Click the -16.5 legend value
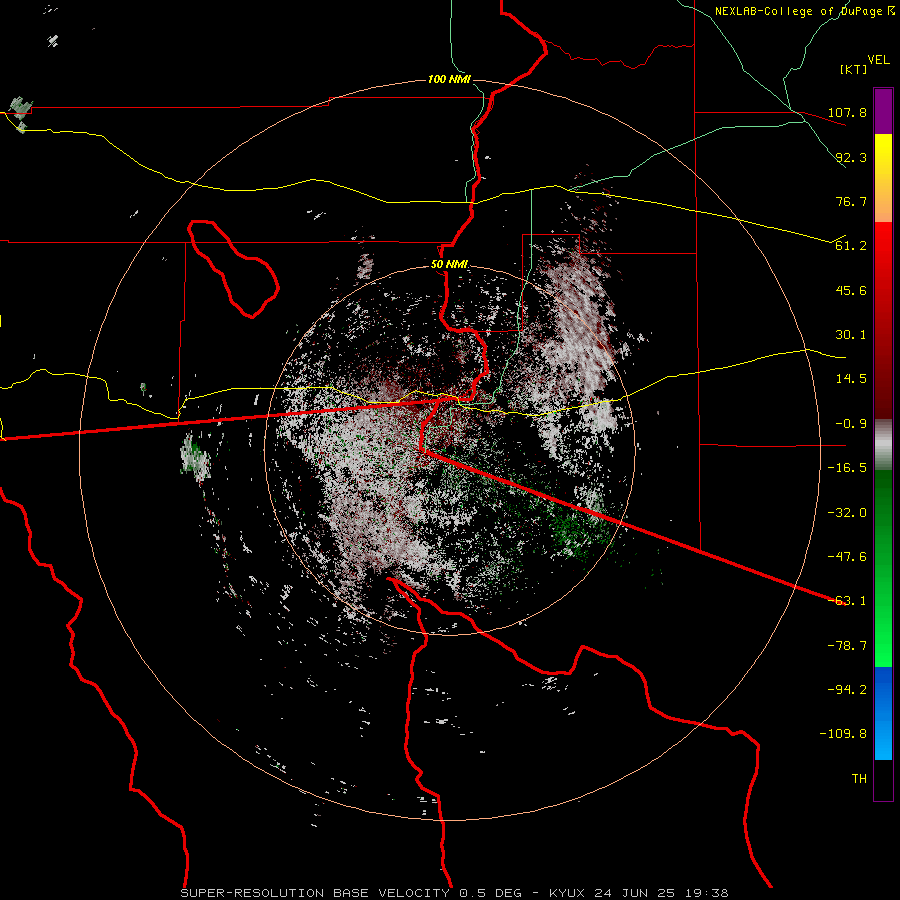The image size is (900, 900). 847,468
